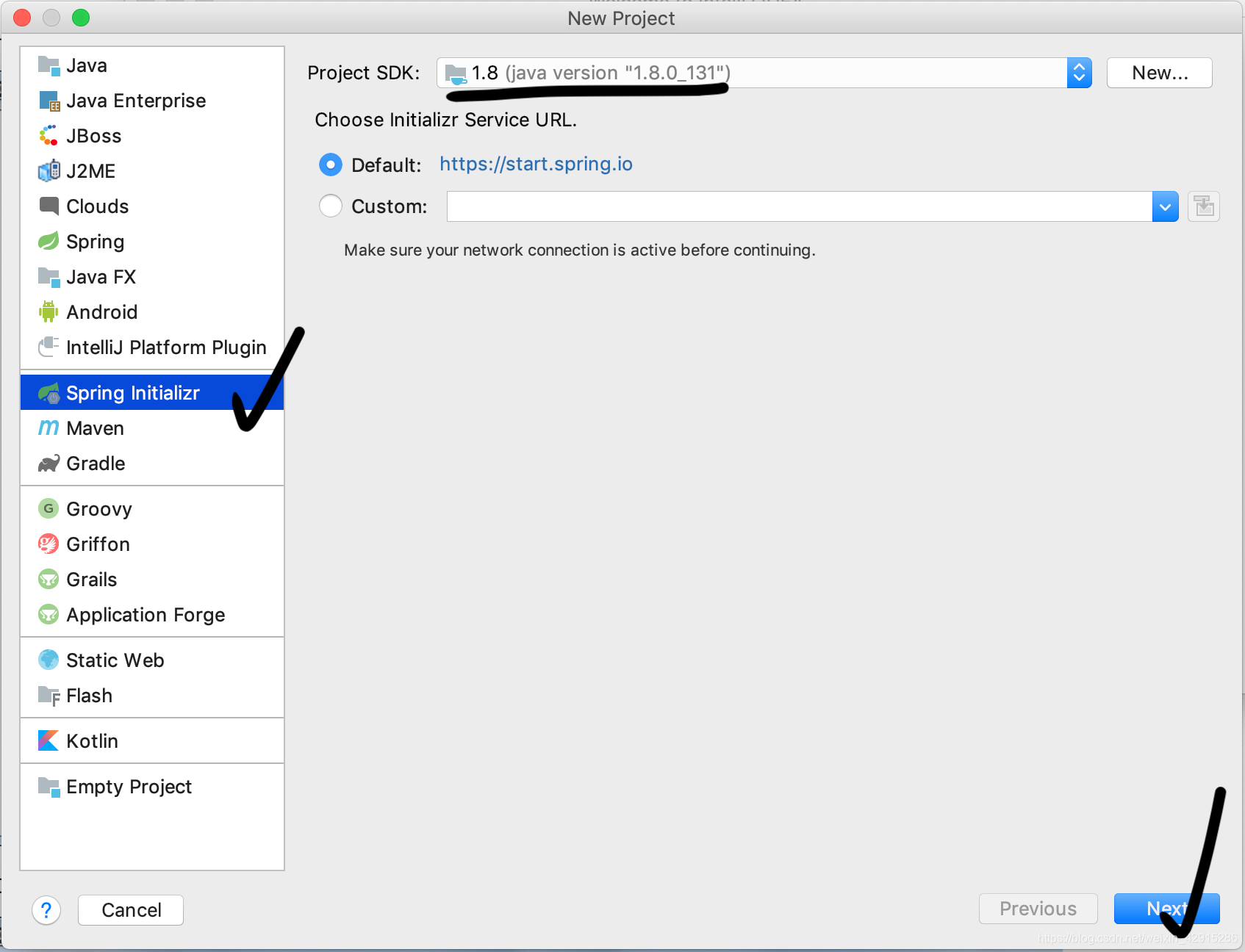Select the 'IntelliJ Platform Plugin' entry
The height and width of the screenshot is (952, 1245).
tap(152, 347)
